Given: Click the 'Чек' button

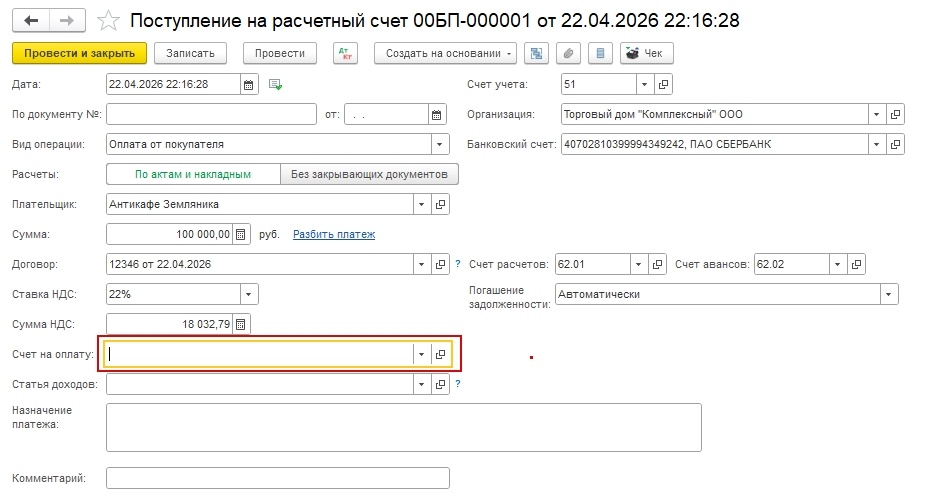Looking at the screenshot, I should pos(646,53).
